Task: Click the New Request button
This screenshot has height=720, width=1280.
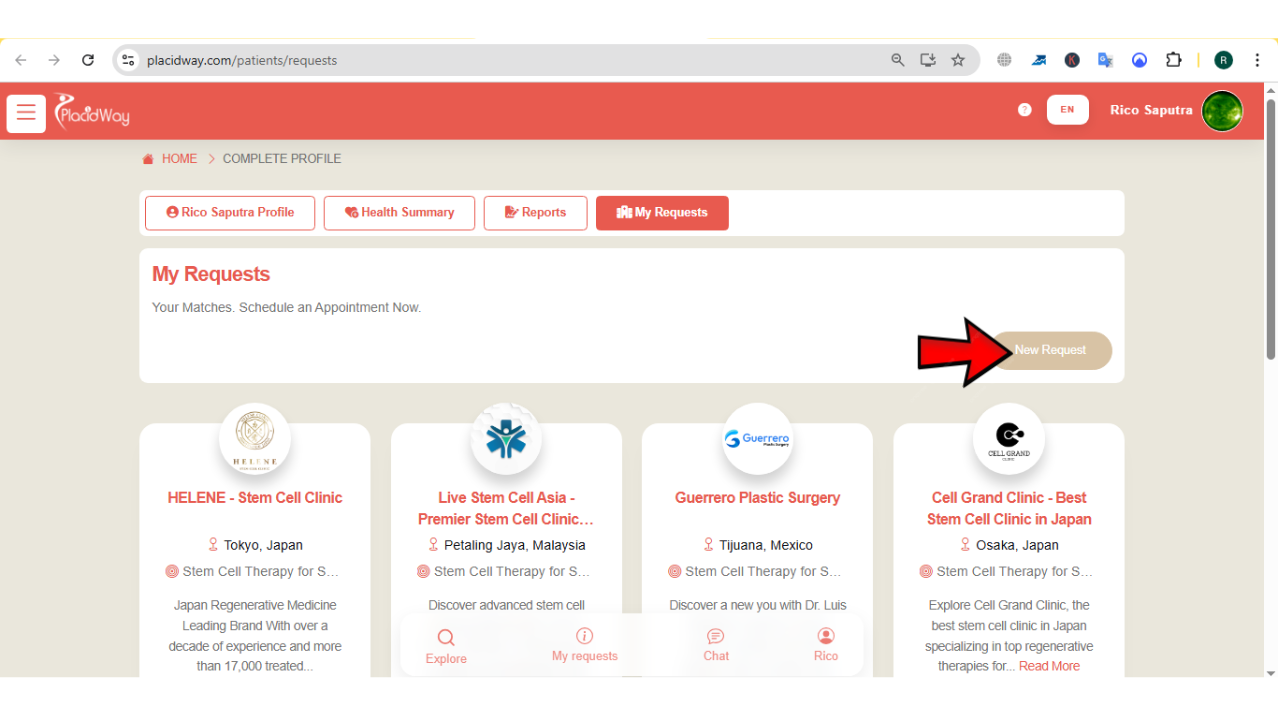Action: coord(1050,351)
